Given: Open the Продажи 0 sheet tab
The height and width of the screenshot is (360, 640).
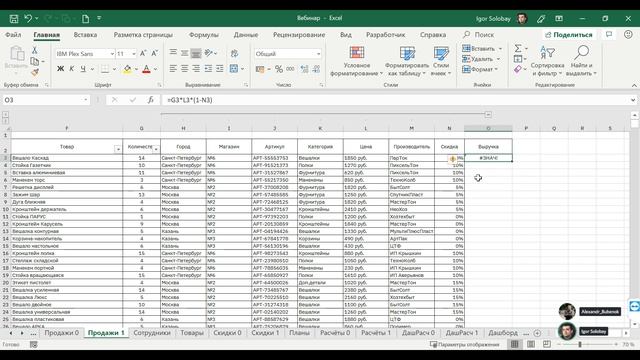Looking at the screenshot, I should click(61, 333).
